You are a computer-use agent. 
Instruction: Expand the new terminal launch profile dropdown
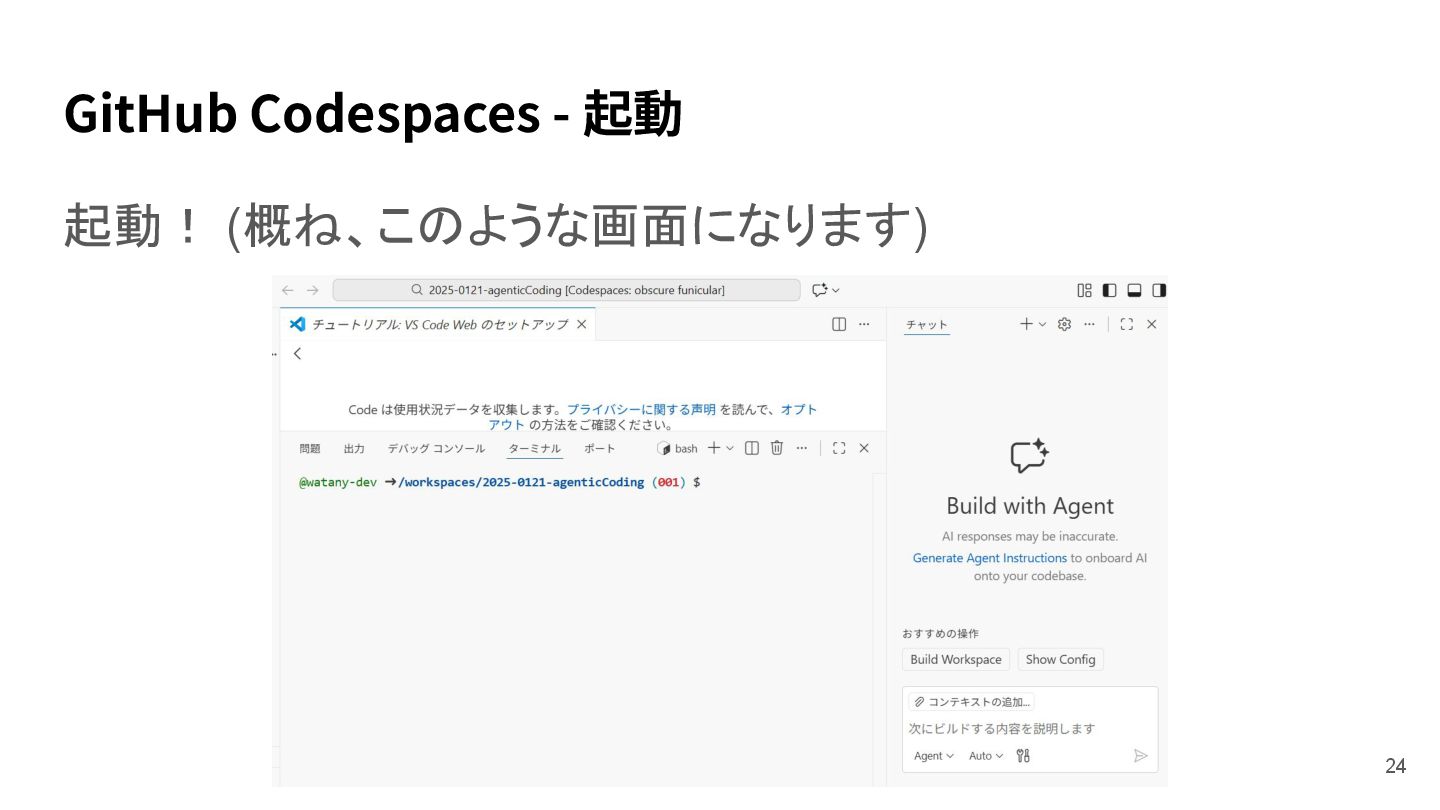coord(730,448)
